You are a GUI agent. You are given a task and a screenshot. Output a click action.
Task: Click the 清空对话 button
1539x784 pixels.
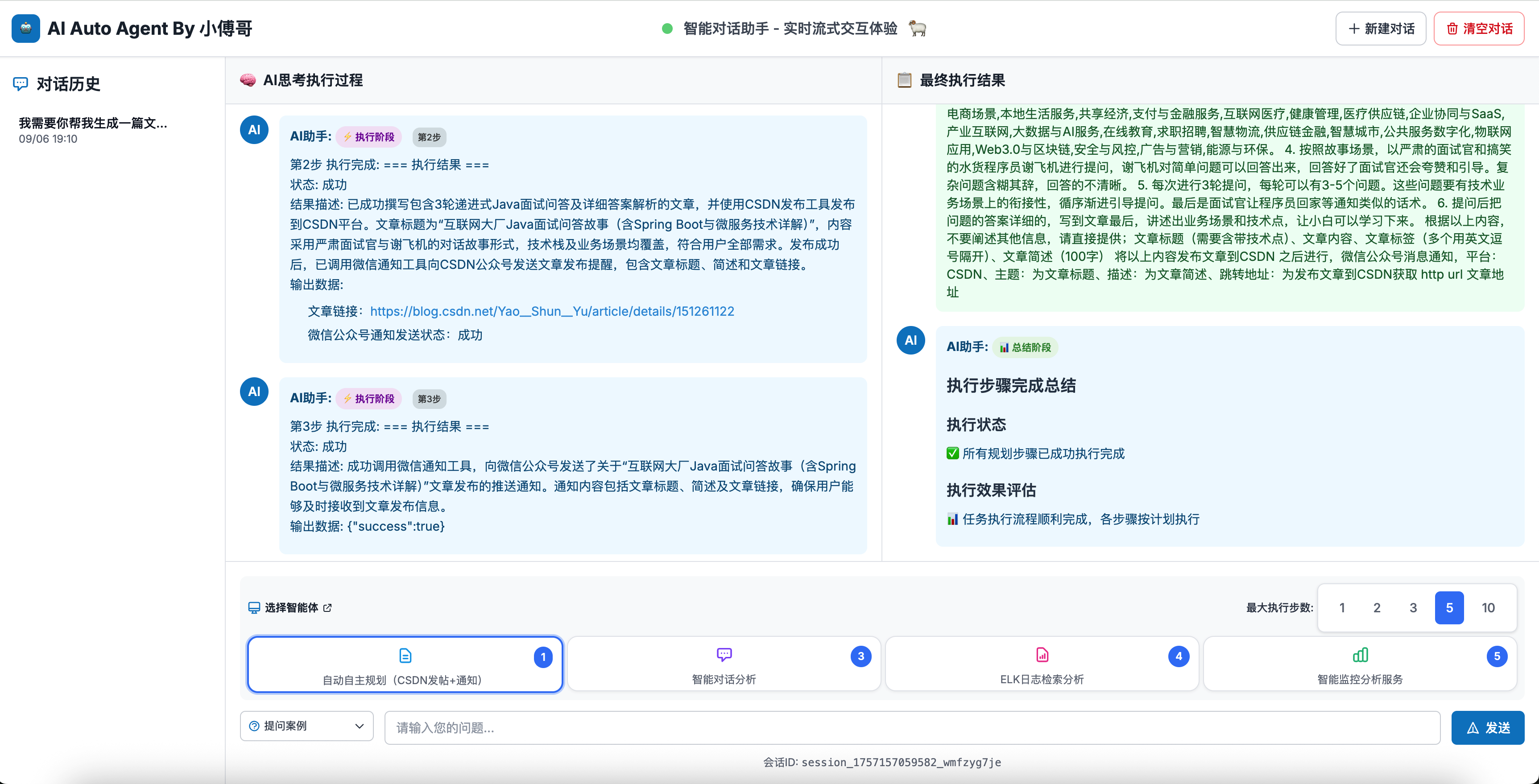[1479, 29]
